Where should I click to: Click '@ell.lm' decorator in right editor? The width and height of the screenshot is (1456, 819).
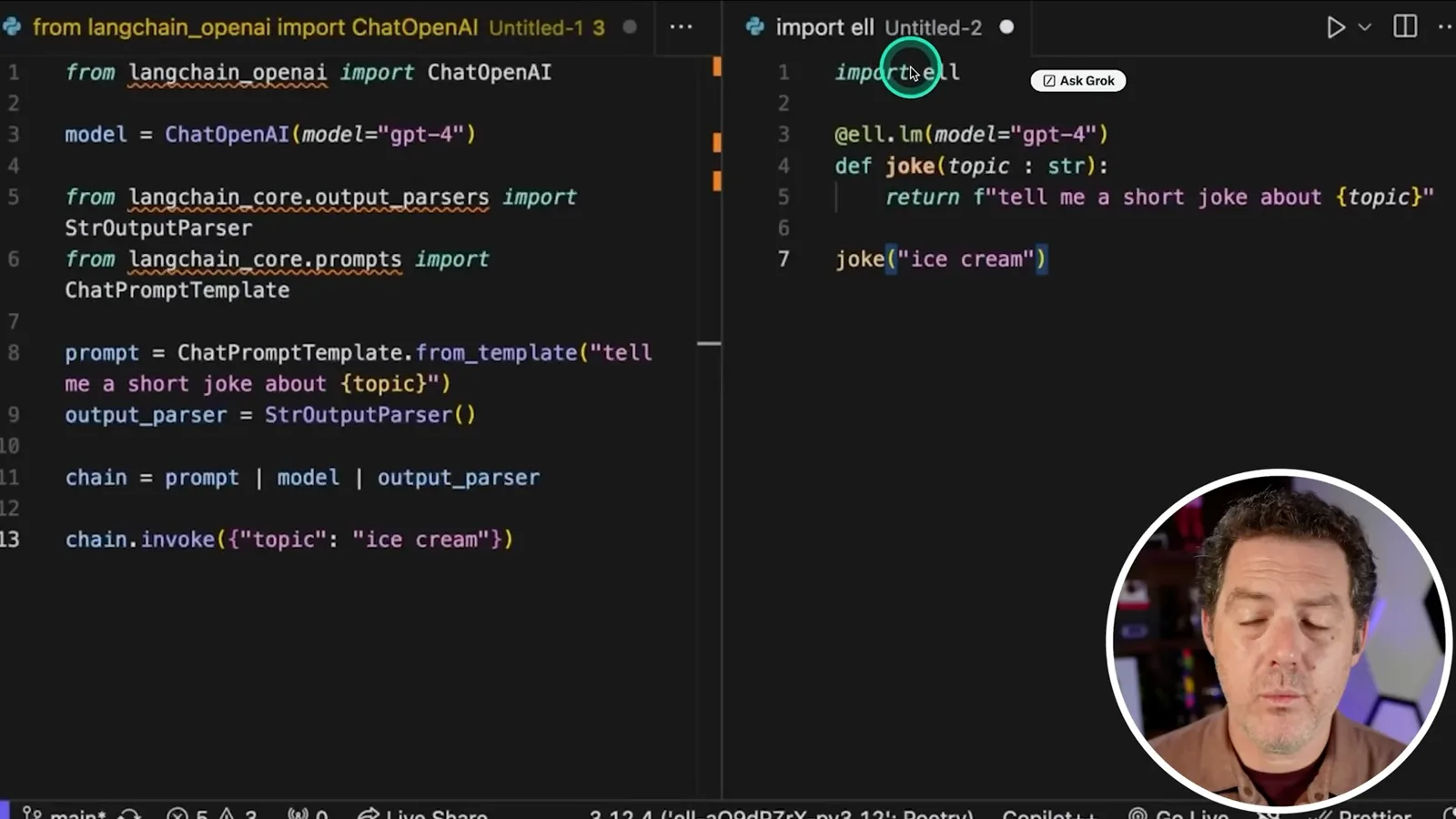click(x=879, y=135)
